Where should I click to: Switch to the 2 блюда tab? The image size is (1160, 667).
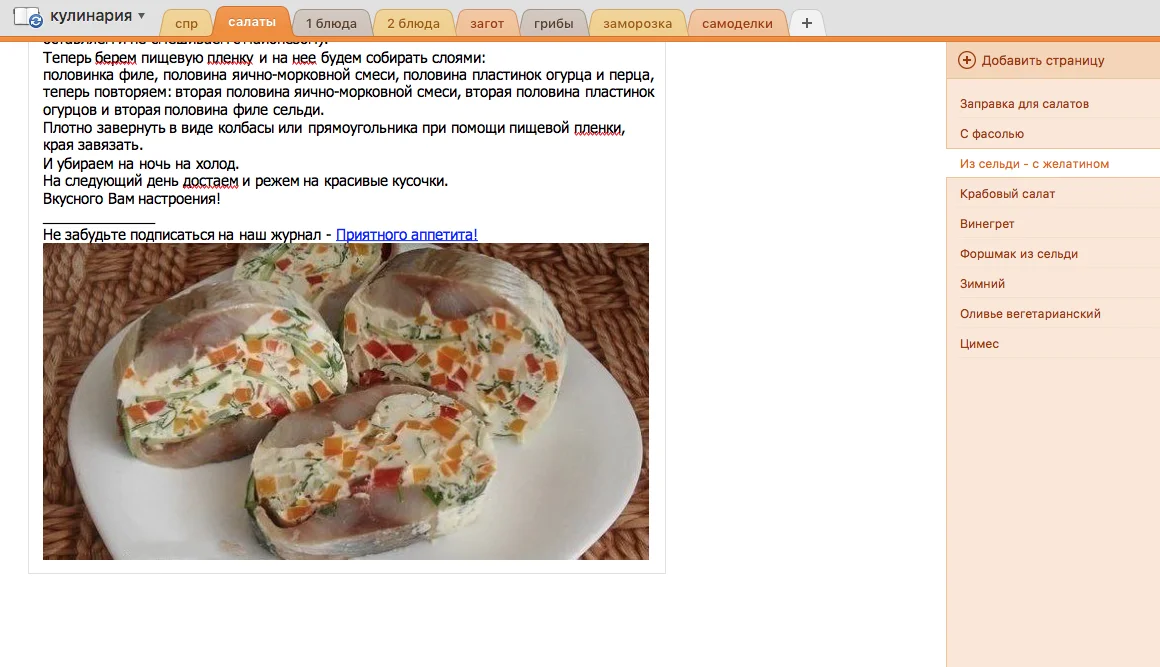tap(413, 24)
